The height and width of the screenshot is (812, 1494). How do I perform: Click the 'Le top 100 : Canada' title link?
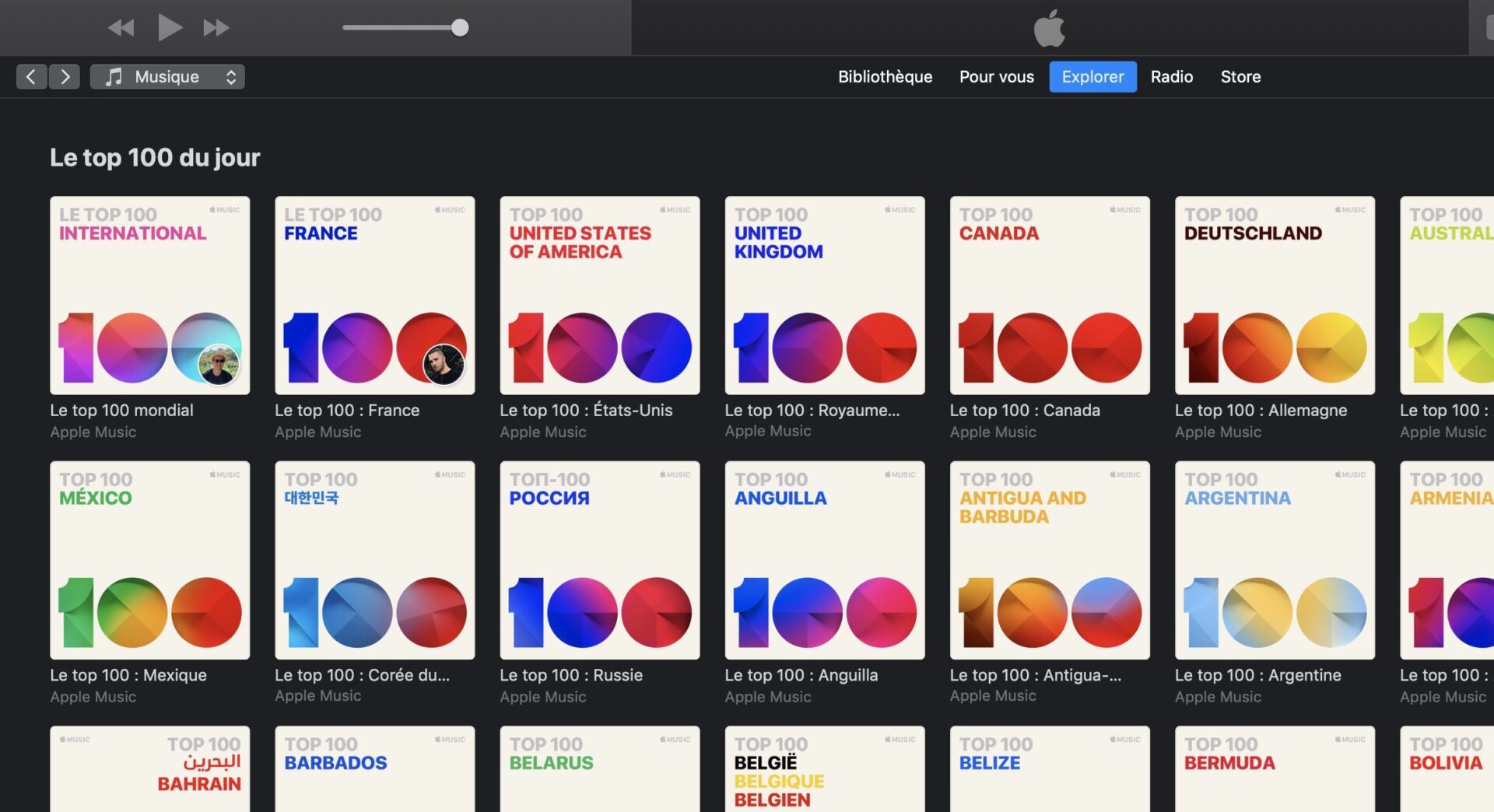click(1025, 410)
